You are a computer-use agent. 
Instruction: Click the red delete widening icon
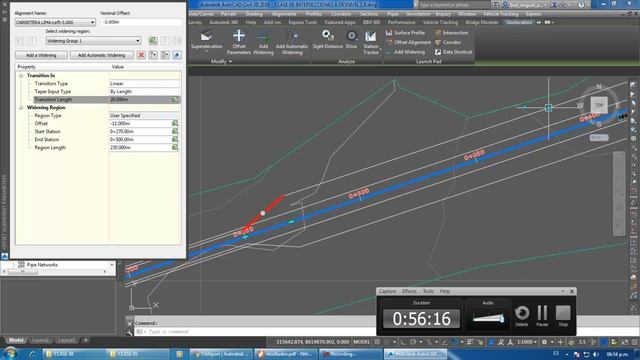141,55
